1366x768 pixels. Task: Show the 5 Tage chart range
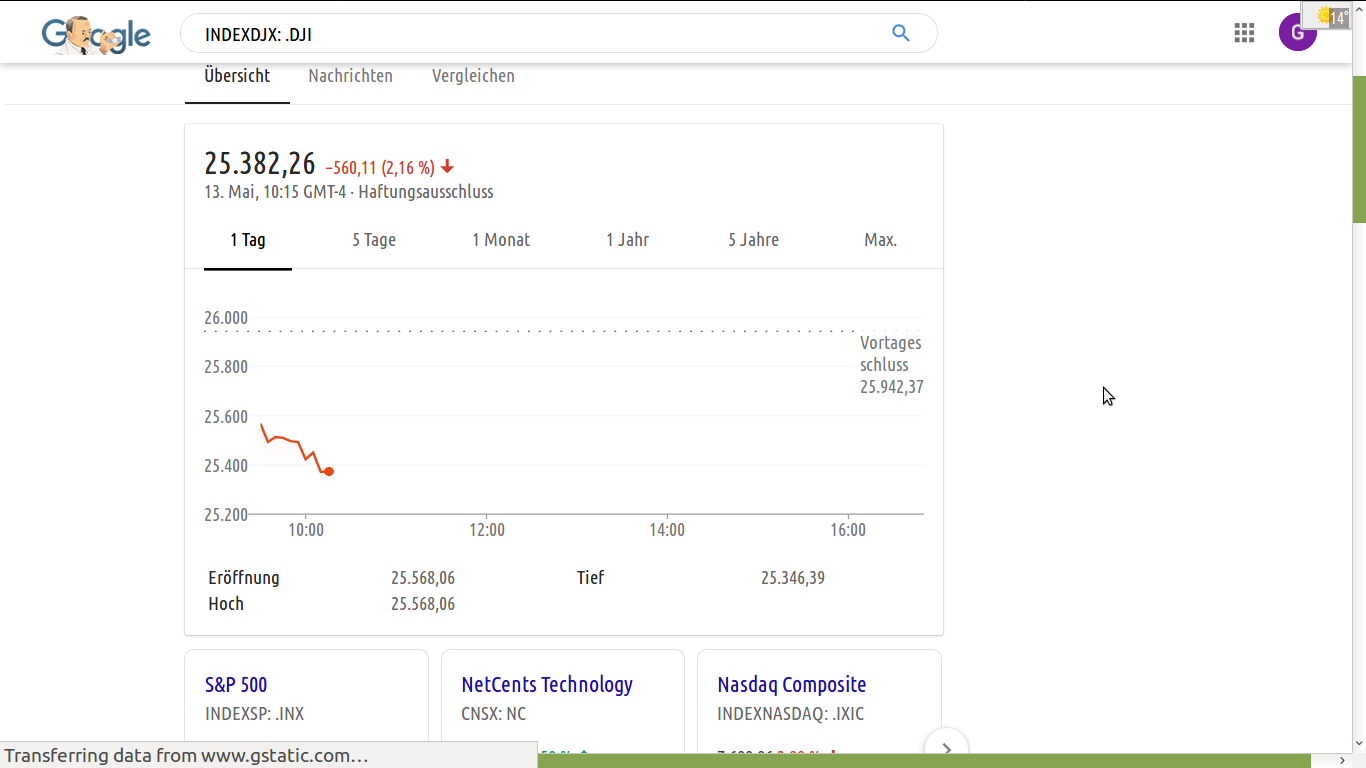coord(373,240)
